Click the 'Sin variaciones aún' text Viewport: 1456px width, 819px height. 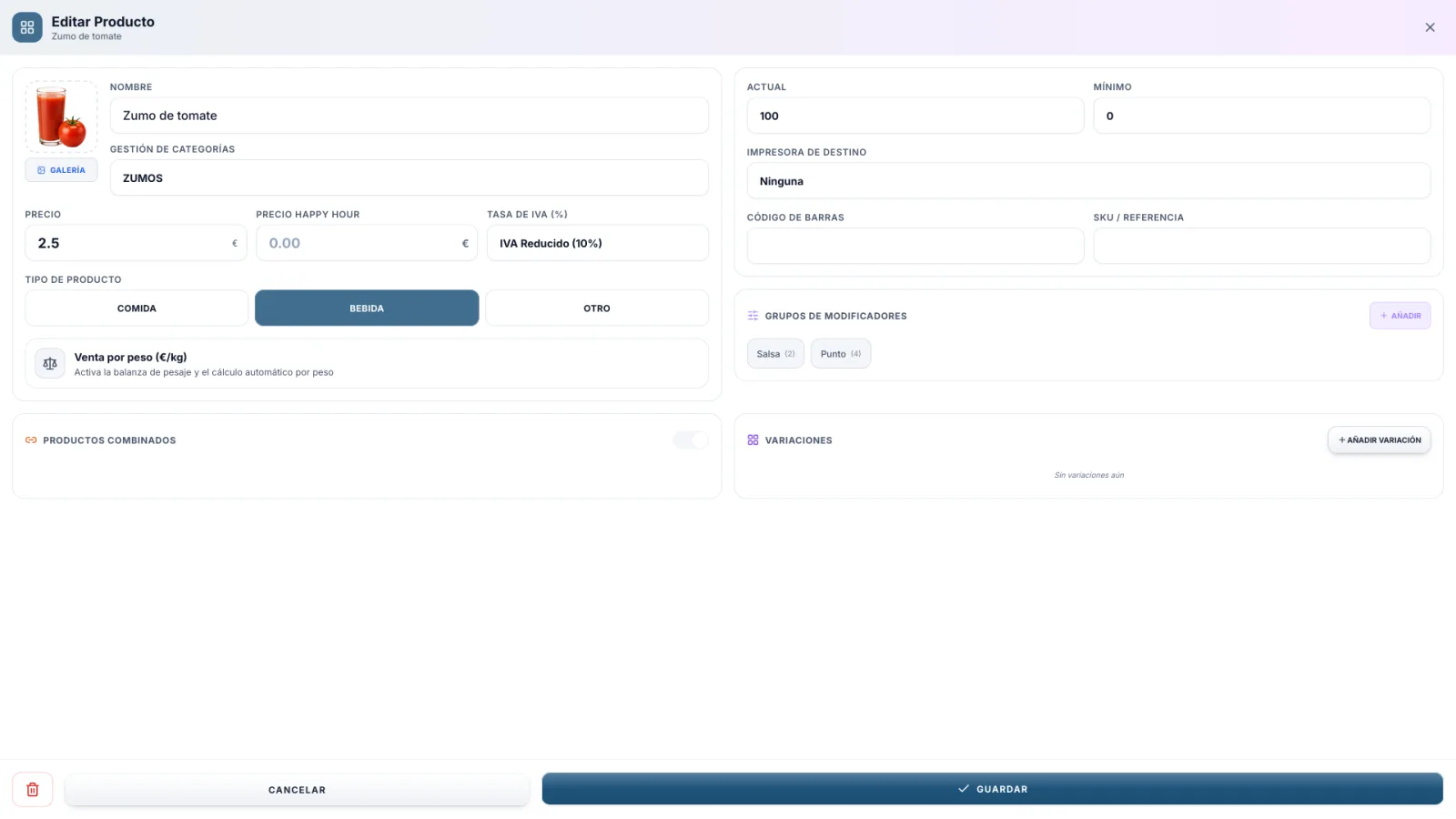[1088, 475]
